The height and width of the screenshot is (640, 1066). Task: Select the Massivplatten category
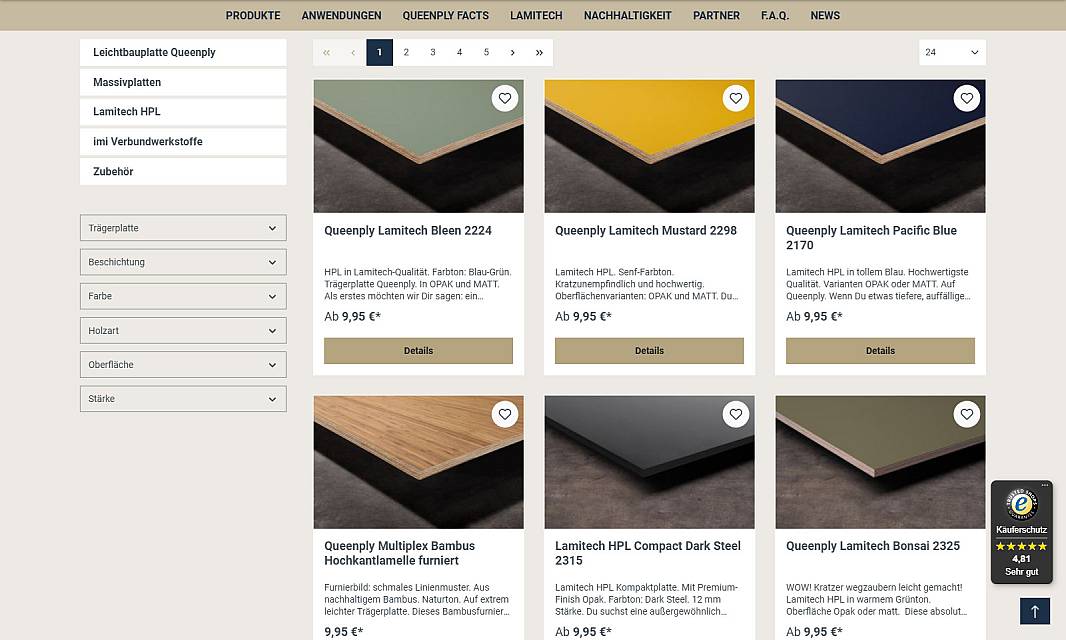[x=183, y=82]
